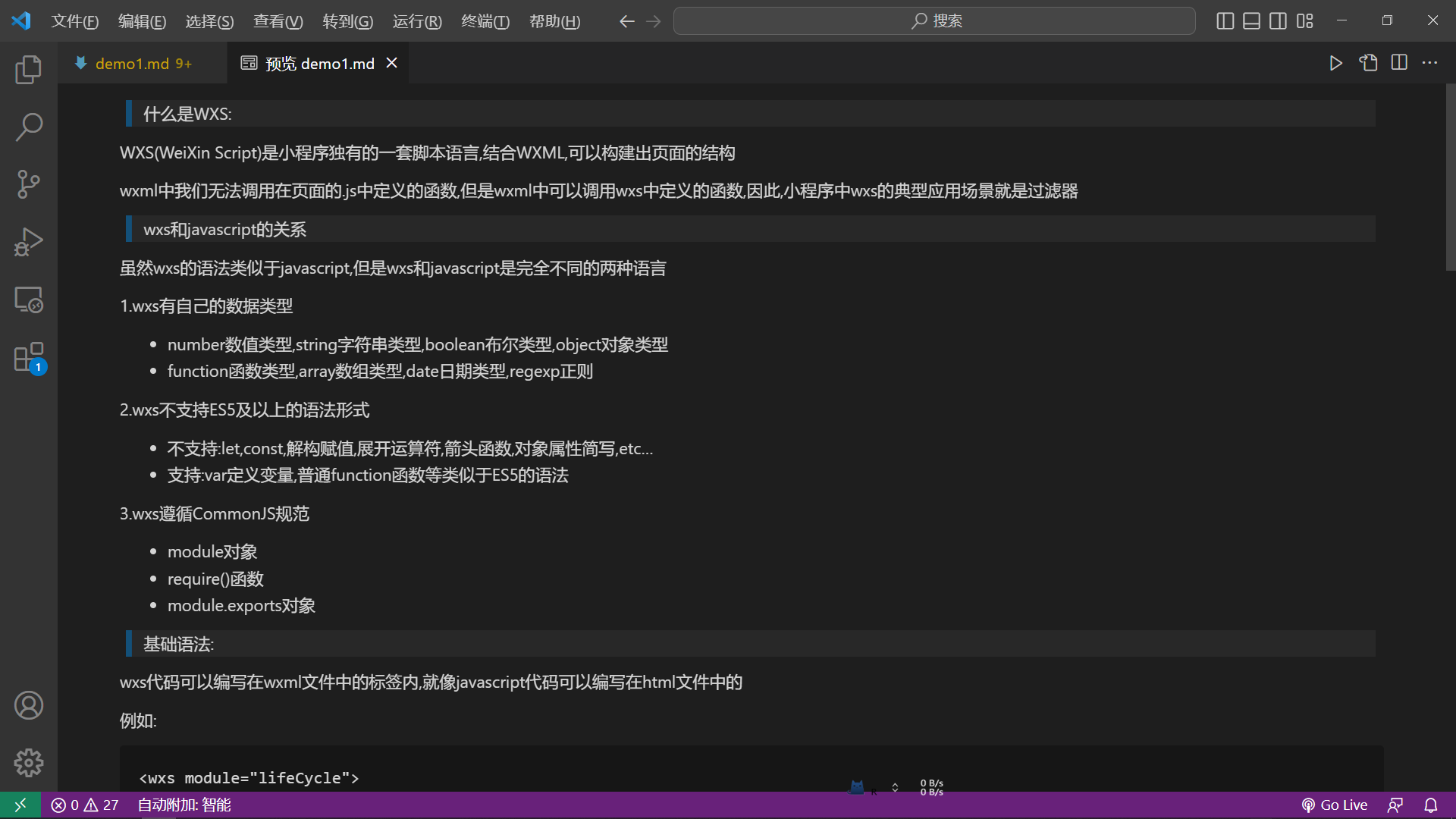Click text 2.wxs不支持ES5及以上的语法形式

[244, 409]
